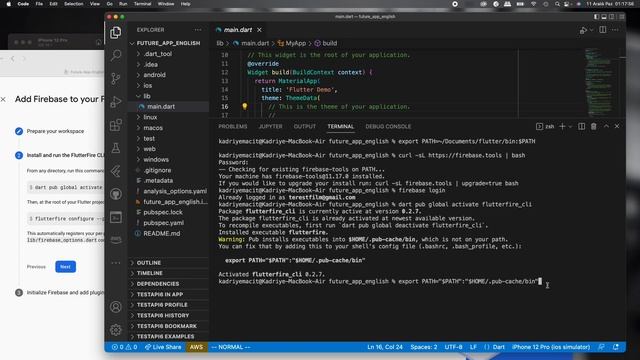Open Explorer more actions ellipsis

pyautogui.click(x=198, y=30)
